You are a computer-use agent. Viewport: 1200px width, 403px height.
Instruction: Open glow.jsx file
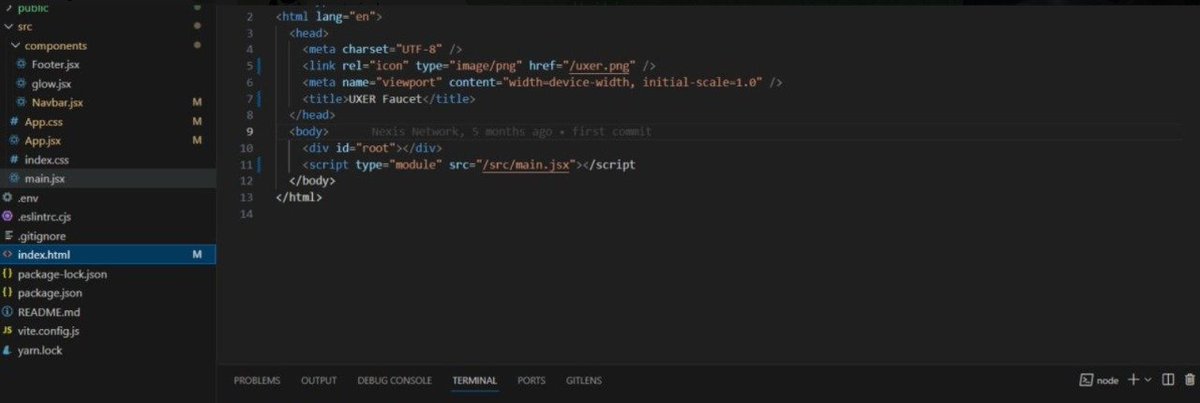108,83
